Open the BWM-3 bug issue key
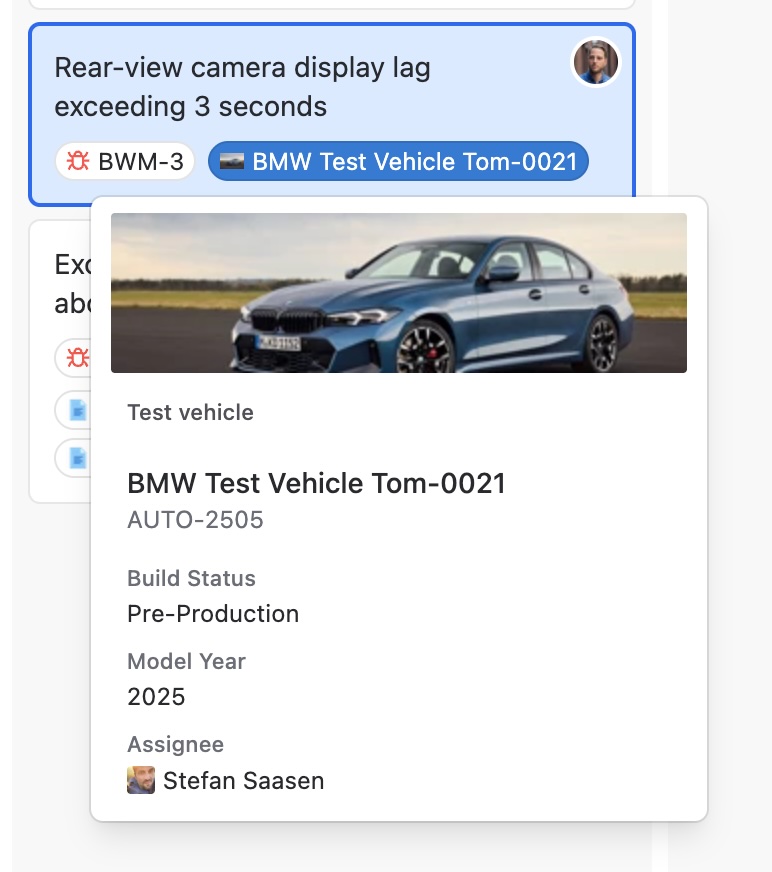Screen dimensions: 772x872 pyautogui.click(x=125, y=161)
